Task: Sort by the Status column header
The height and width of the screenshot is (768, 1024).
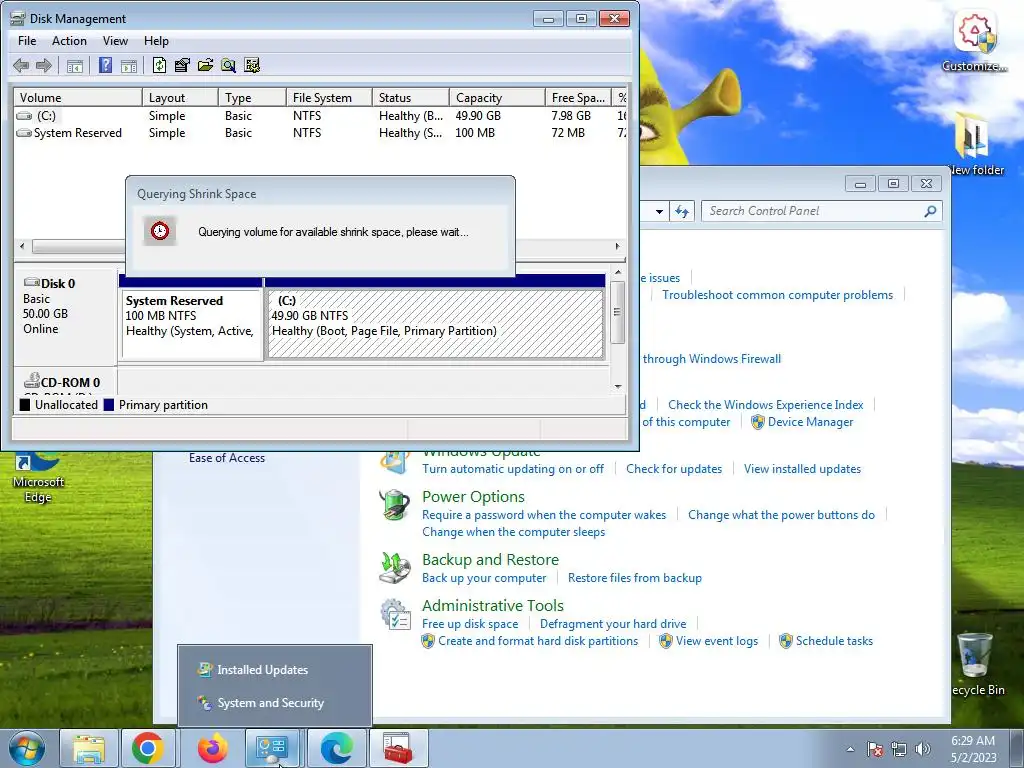Action: click(411, 97)
